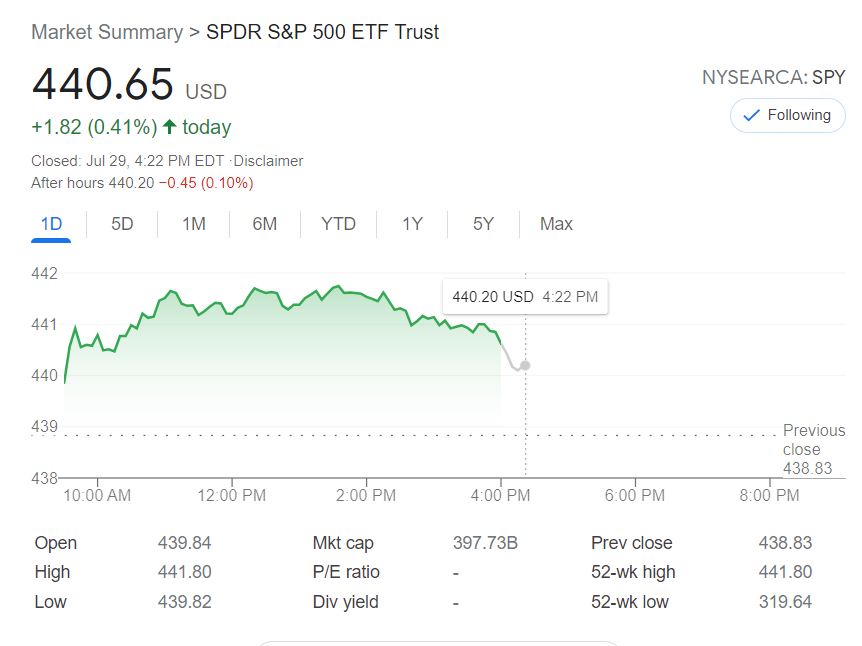The height and width of the screenshot is (646, 862).
Task: Click the checkmark icon in Following
Action: click(751, 115)
